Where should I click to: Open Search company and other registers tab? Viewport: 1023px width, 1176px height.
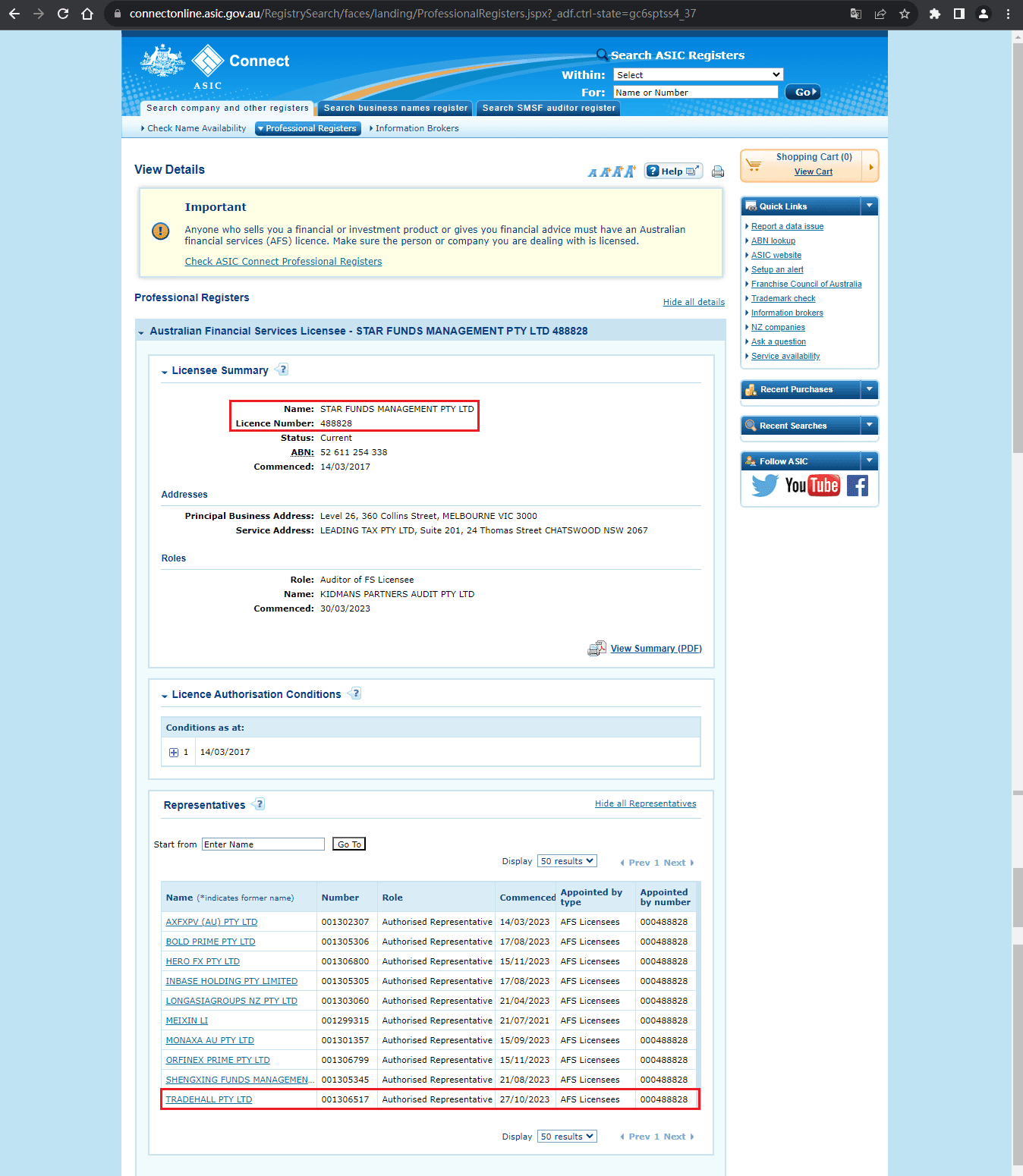pyautogui.click(x=227, y=108)
